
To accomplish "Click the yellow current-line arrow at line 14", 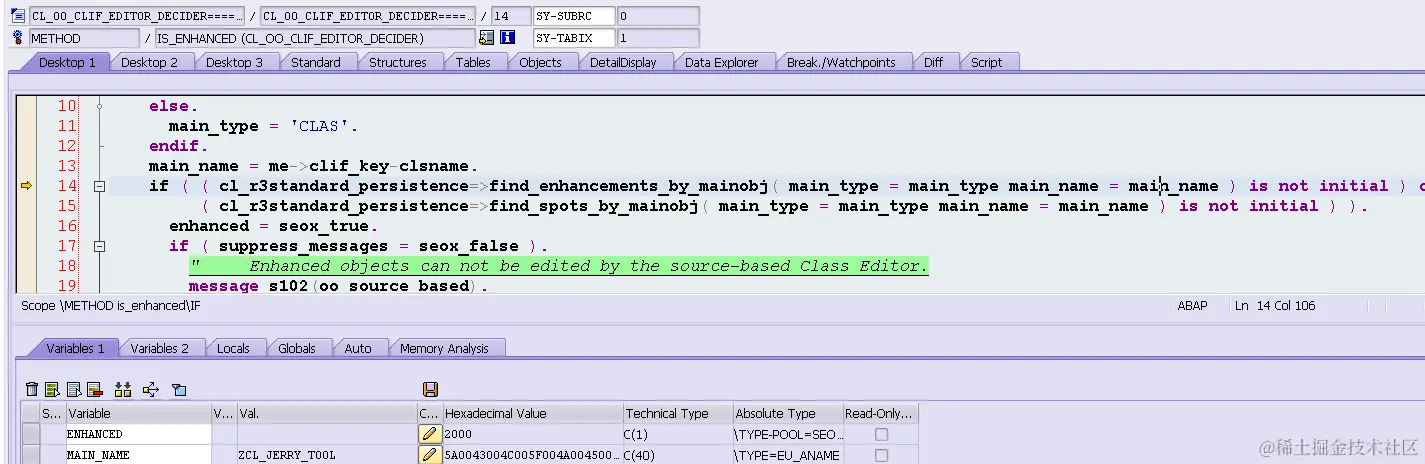I will [26, 185].
